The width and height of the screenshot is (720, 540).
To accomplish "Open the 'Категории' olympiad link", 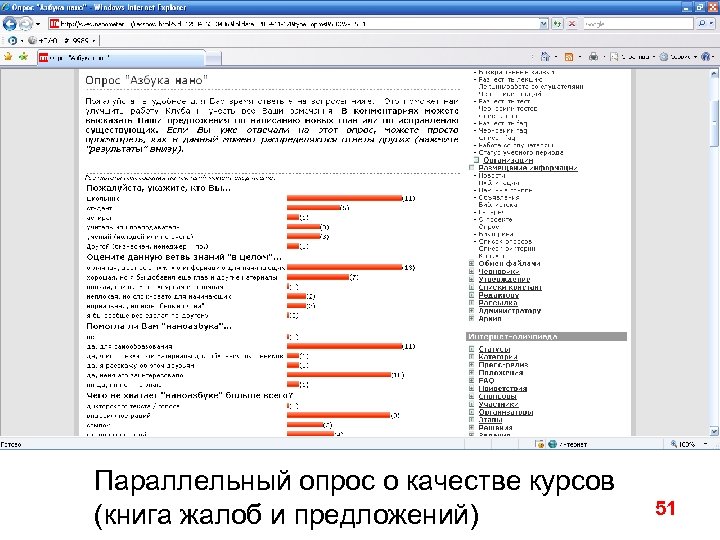I will (x=498, y=357).
